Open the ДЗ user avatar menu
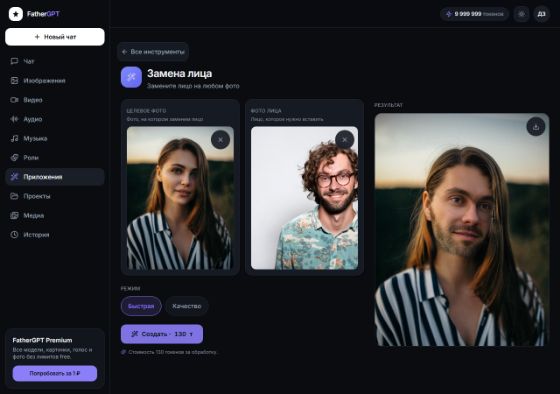 [x=541, y=14]
